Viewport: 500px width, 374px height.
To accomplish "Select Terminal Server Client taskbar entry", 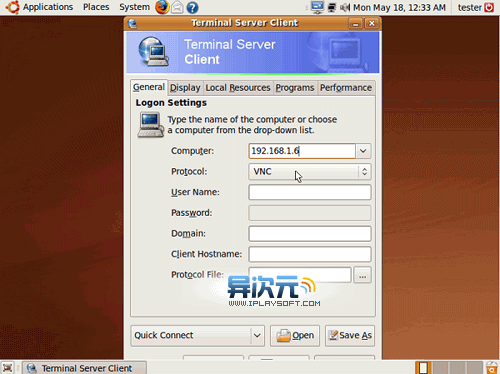I will click(x=85, y=368).
